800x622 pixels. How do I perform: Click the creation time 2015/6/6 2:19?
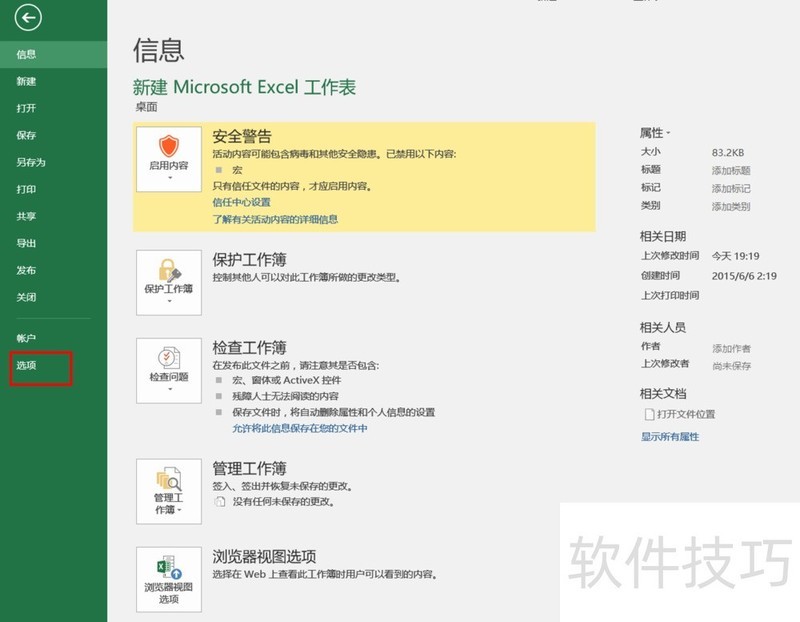[x=744, y=276]
